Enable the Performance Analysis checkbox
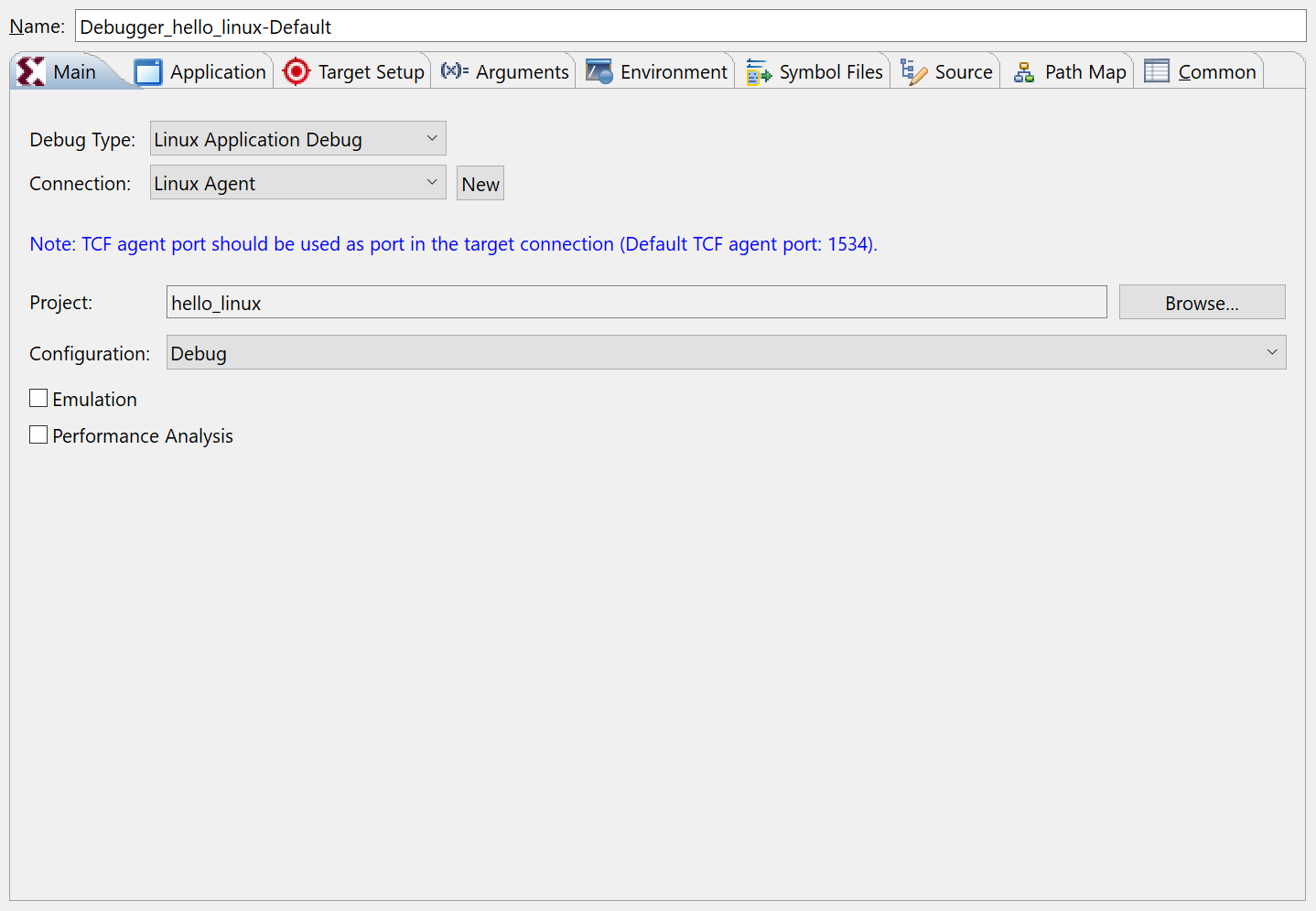The height and width of the screenshot is (911, 1316). tap(38, 434)
